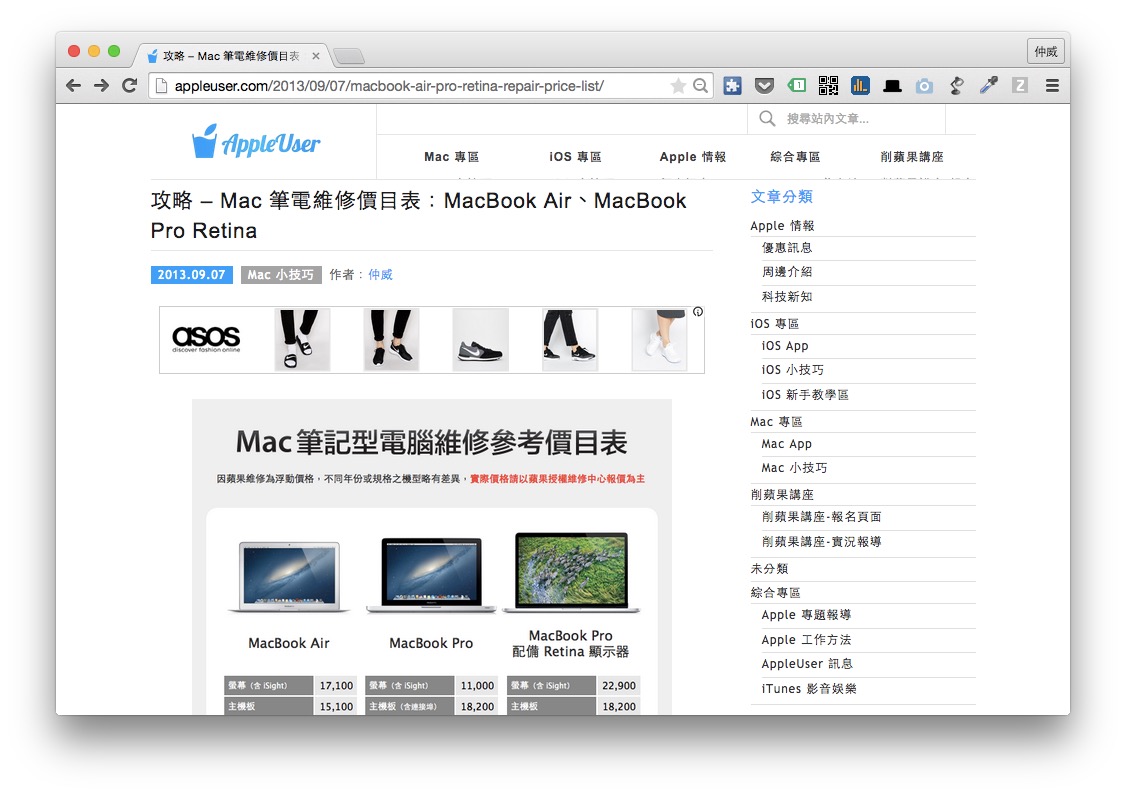Reload the current page
The height and width of the screenshot is (795, 1126).
point(129,86)
